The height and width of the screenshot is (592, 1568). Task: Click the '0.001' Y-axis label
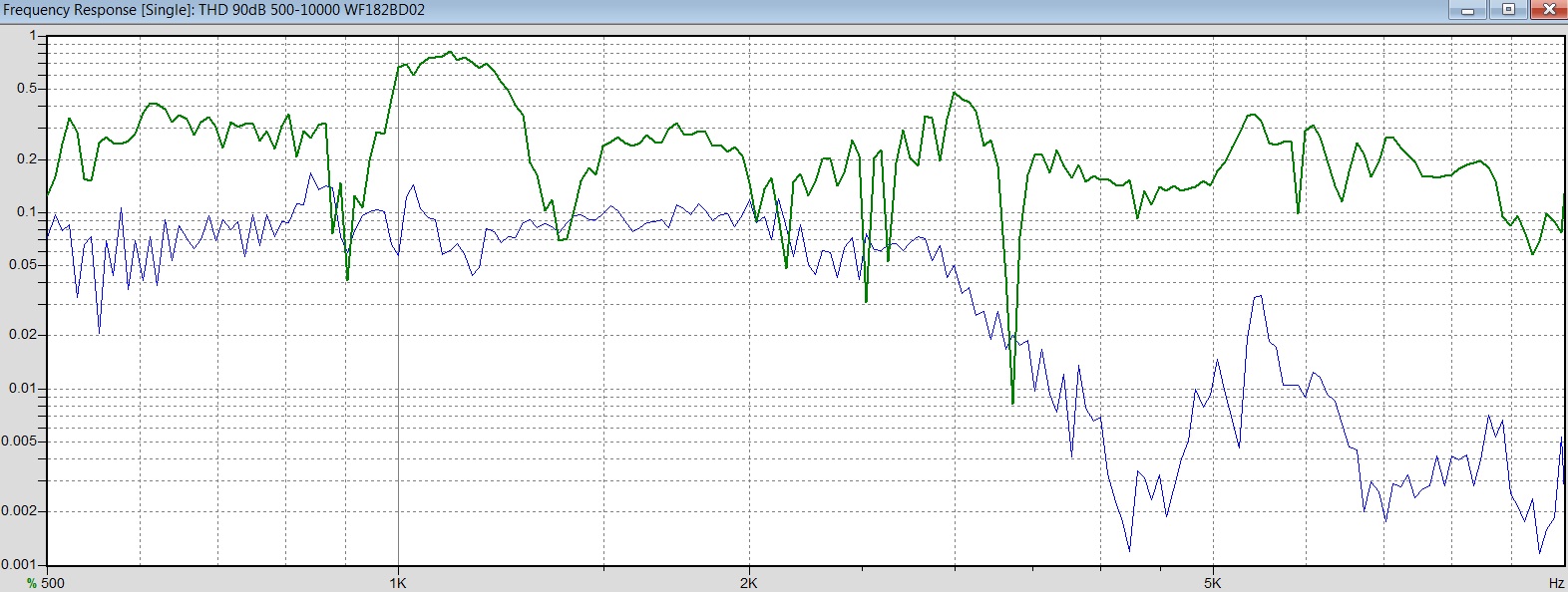21,564
